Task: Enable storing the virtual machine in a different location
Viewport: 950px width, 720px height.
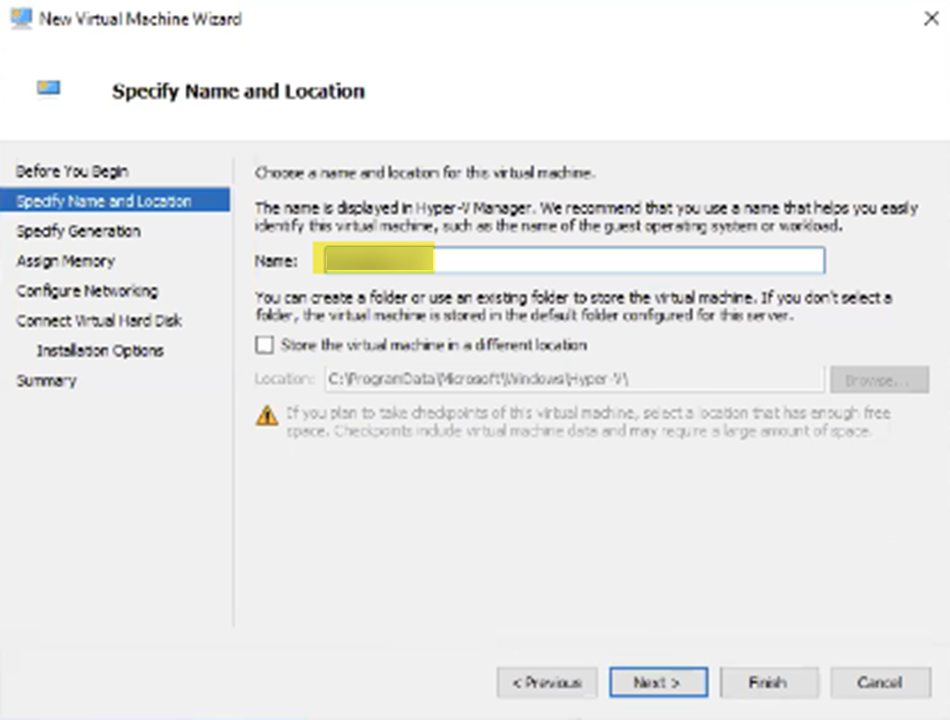Action: pos(264,345)
